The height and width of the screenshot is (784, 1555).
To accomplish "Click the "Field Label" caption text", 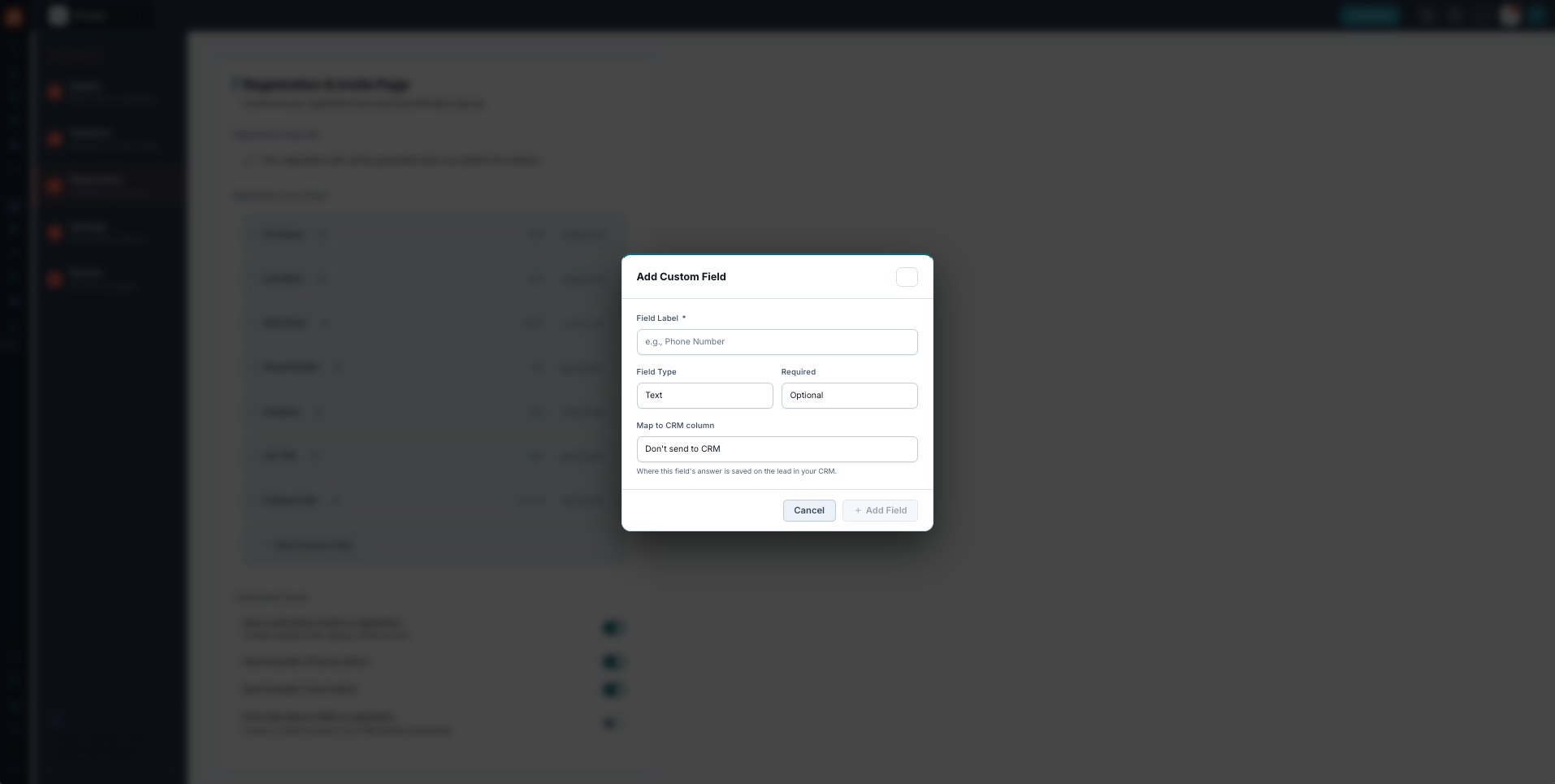I will (657, 318).
